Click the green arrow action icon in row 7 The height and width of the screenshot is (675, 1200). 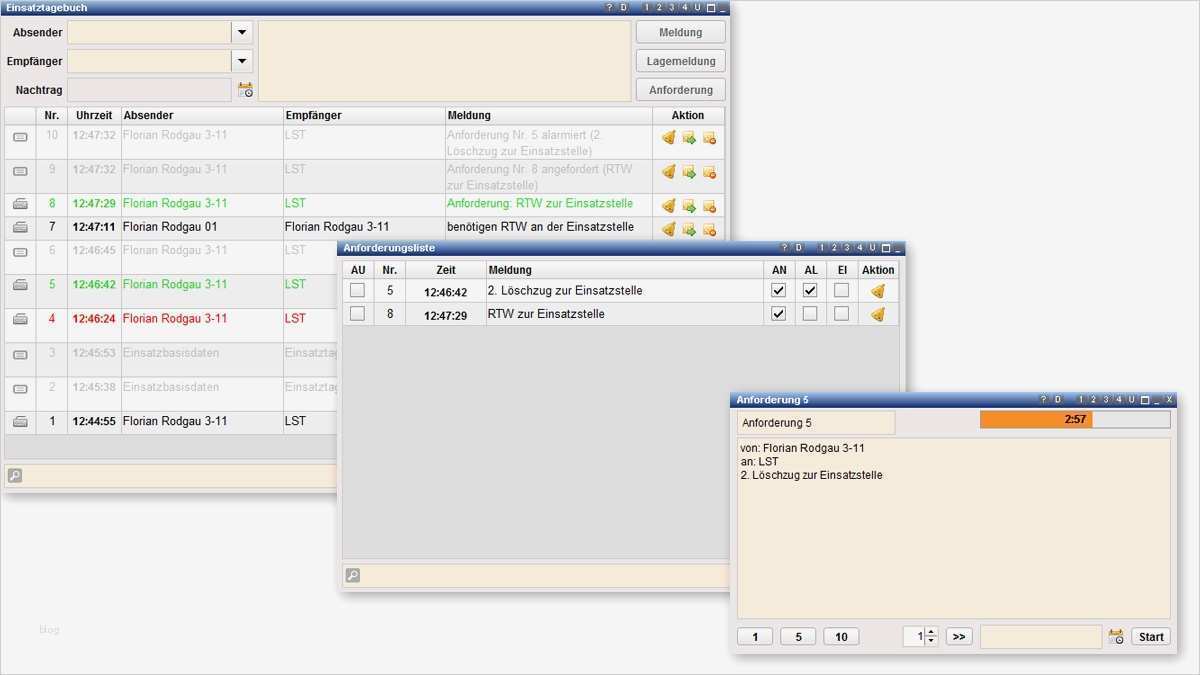[689, 229]
